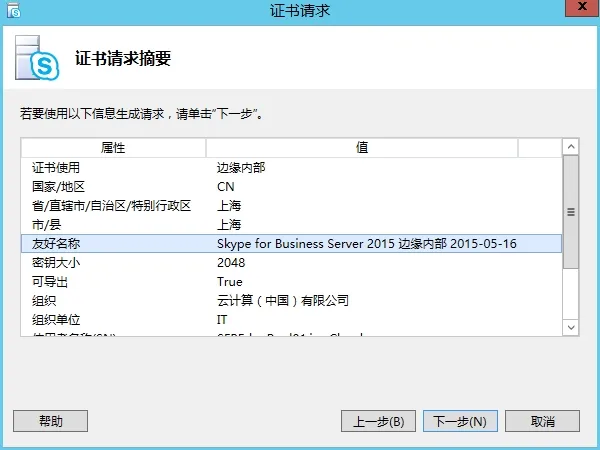Image resolution: width=600 pixels, height=450 pixels.
Task: Click the value 云计算（中国）有限公司
Action: pos(283,301)
